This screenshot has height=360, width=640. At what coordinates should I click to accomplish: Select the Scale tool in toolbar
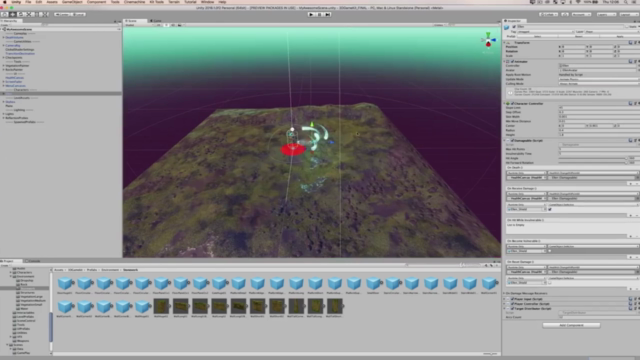coord(29,14)
